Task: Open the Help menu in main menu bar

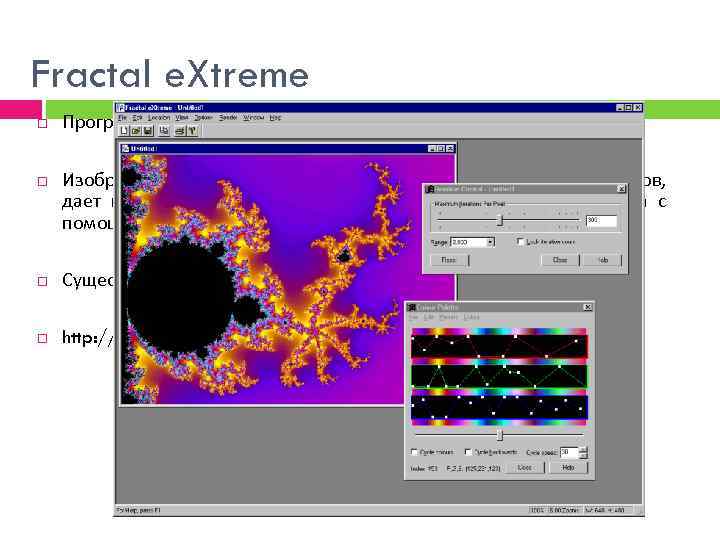Action: 275,118
